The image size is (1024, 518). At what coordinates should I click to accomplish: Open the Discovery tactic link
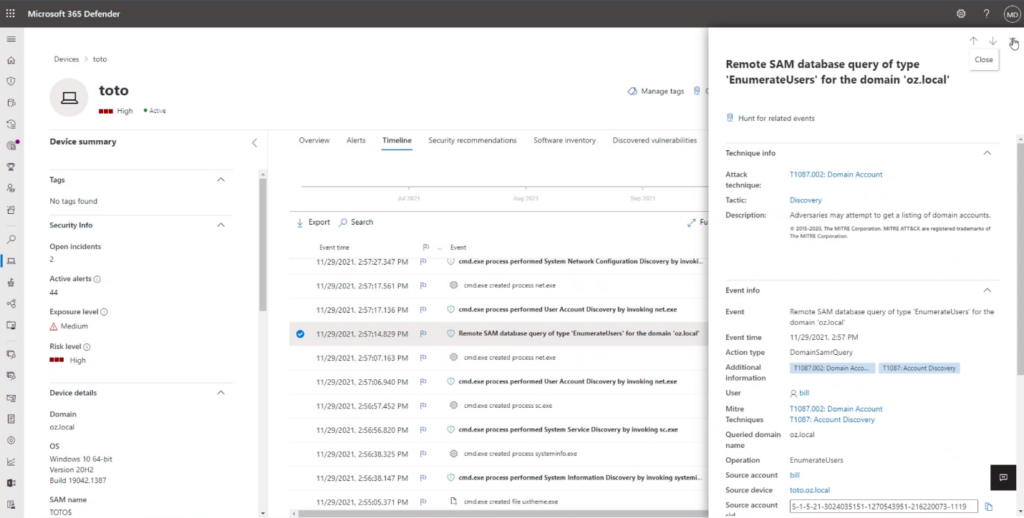(805, 201)
